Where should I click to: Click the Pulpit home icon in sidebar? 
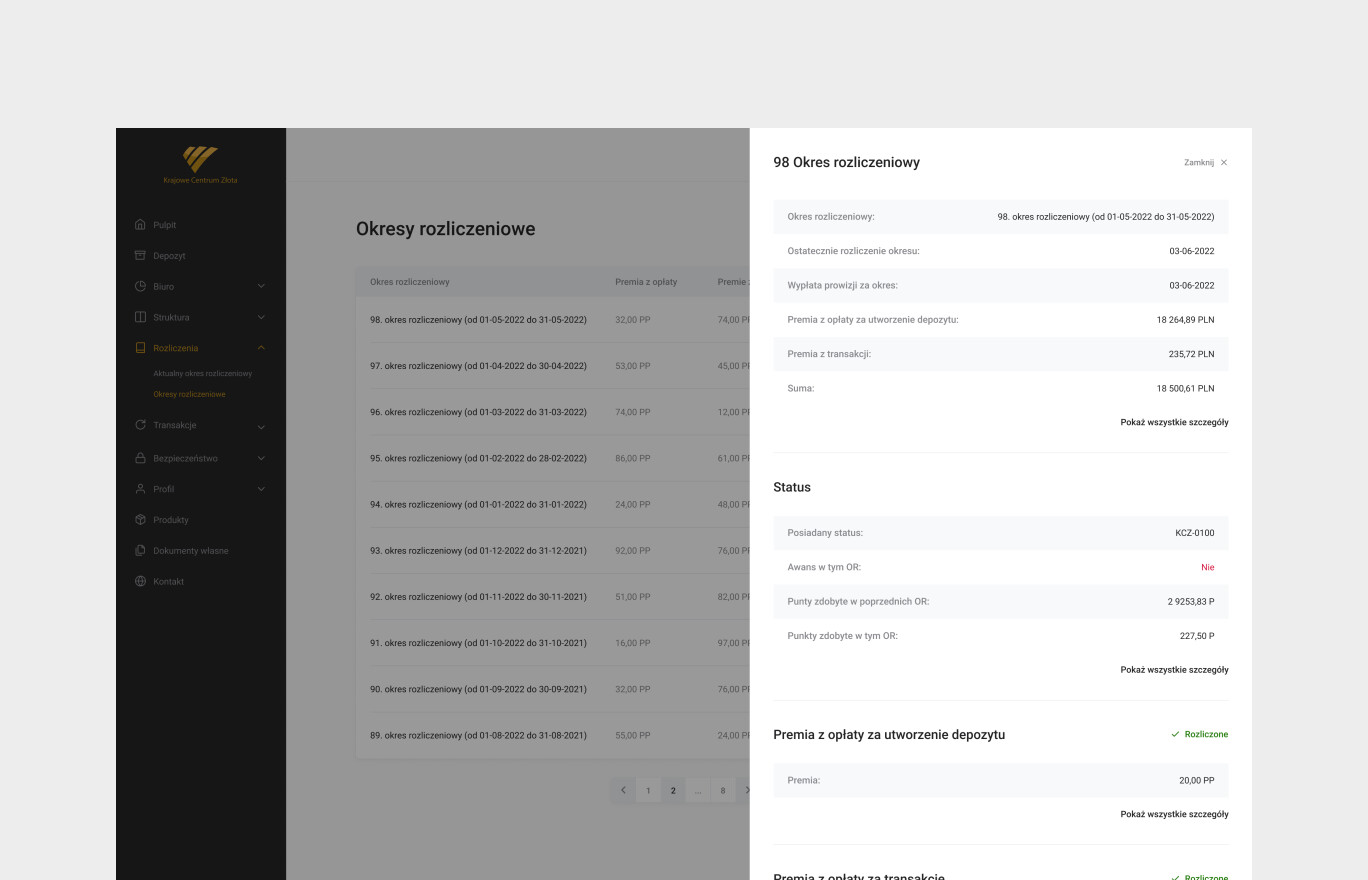(x=140, y=225)
